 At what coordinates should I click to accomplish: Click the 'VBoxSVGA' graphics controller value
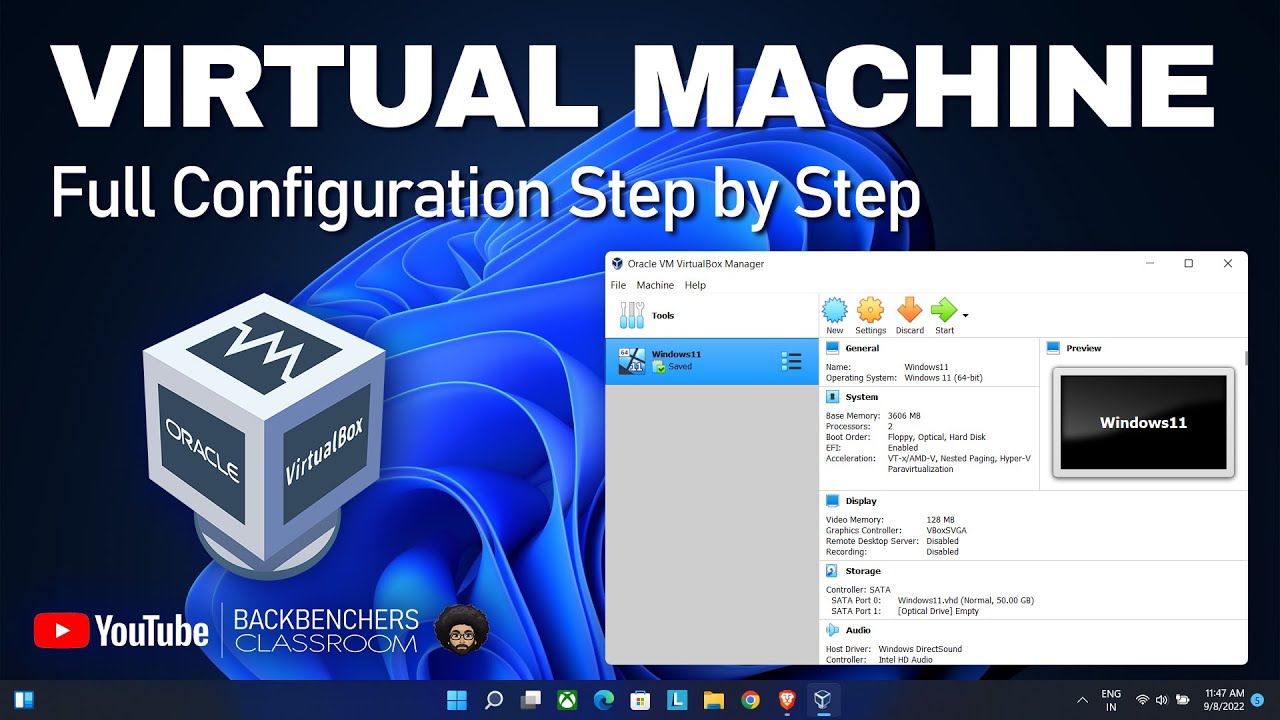pyautogui.click(x=946, y=530)
